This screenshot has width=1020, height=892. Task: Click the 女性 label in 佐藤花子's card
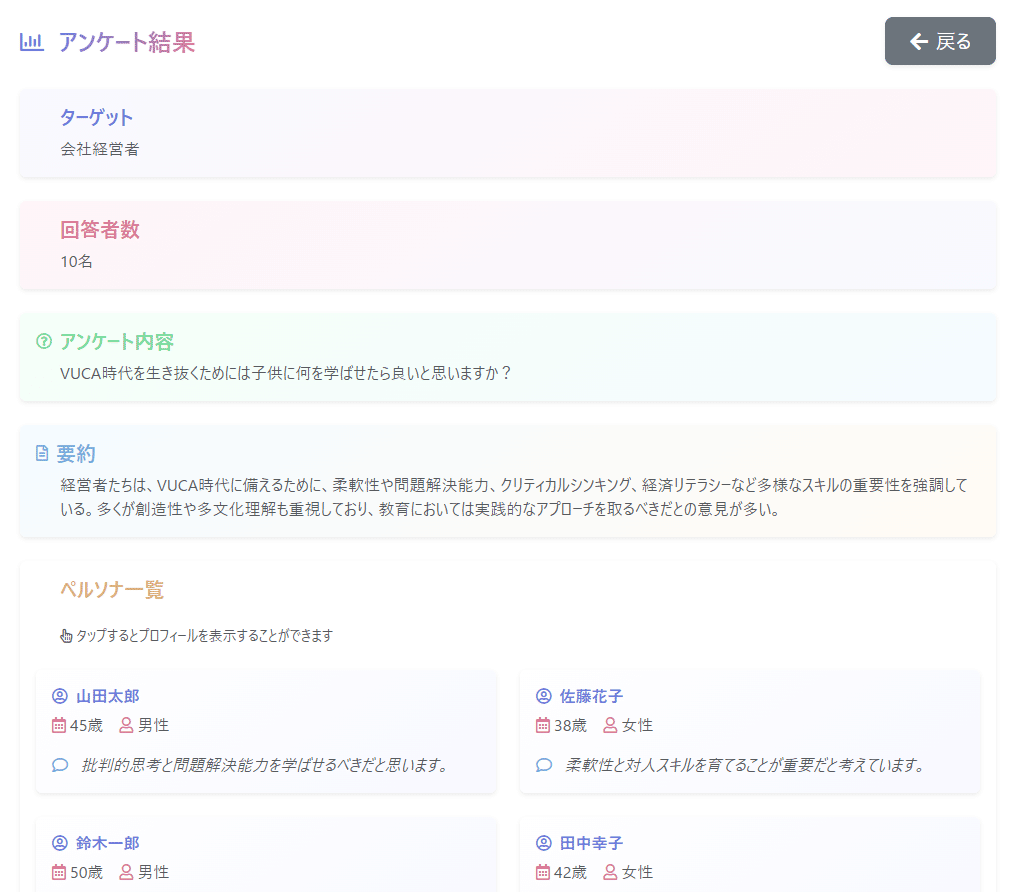pos(638,725)
